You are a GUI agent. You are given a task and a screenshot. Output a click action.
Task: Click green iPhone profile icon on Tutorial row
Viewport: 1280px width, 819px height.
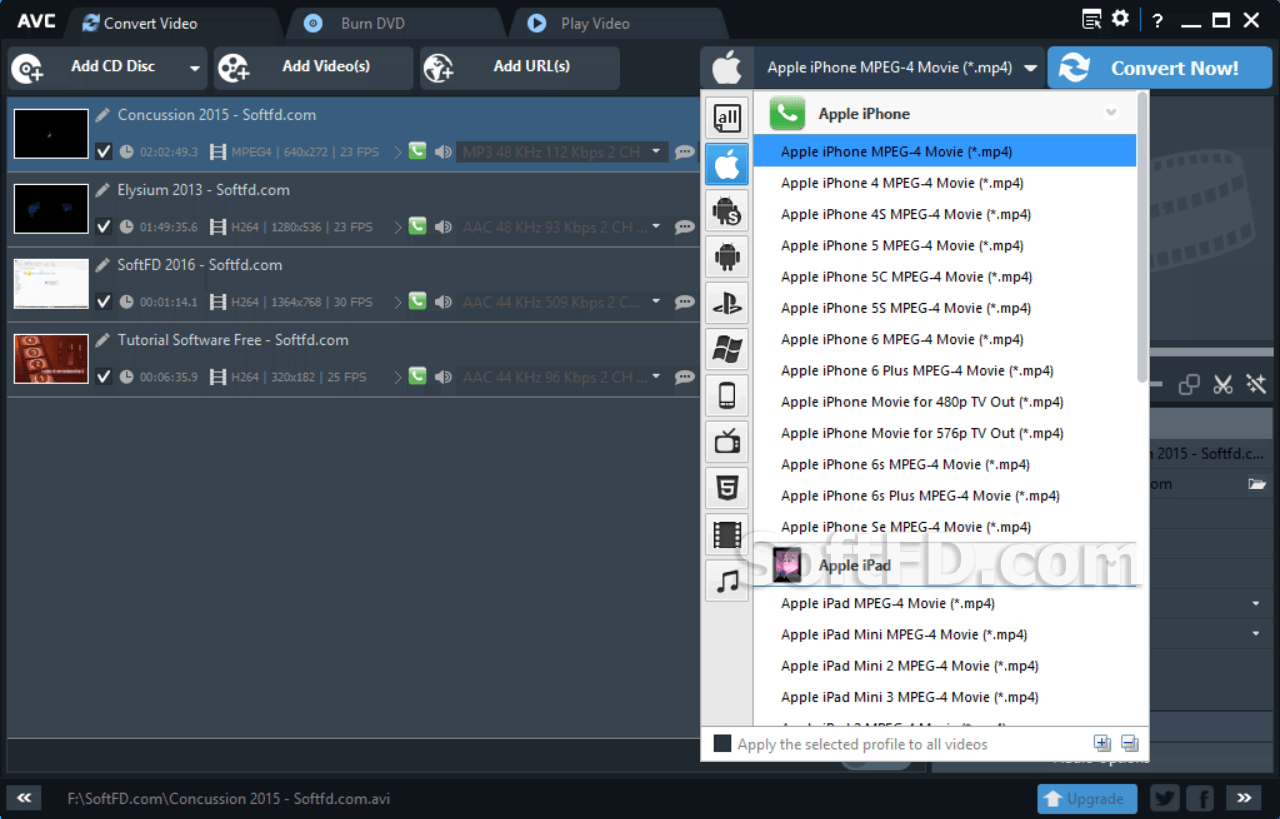coord(417,376)
